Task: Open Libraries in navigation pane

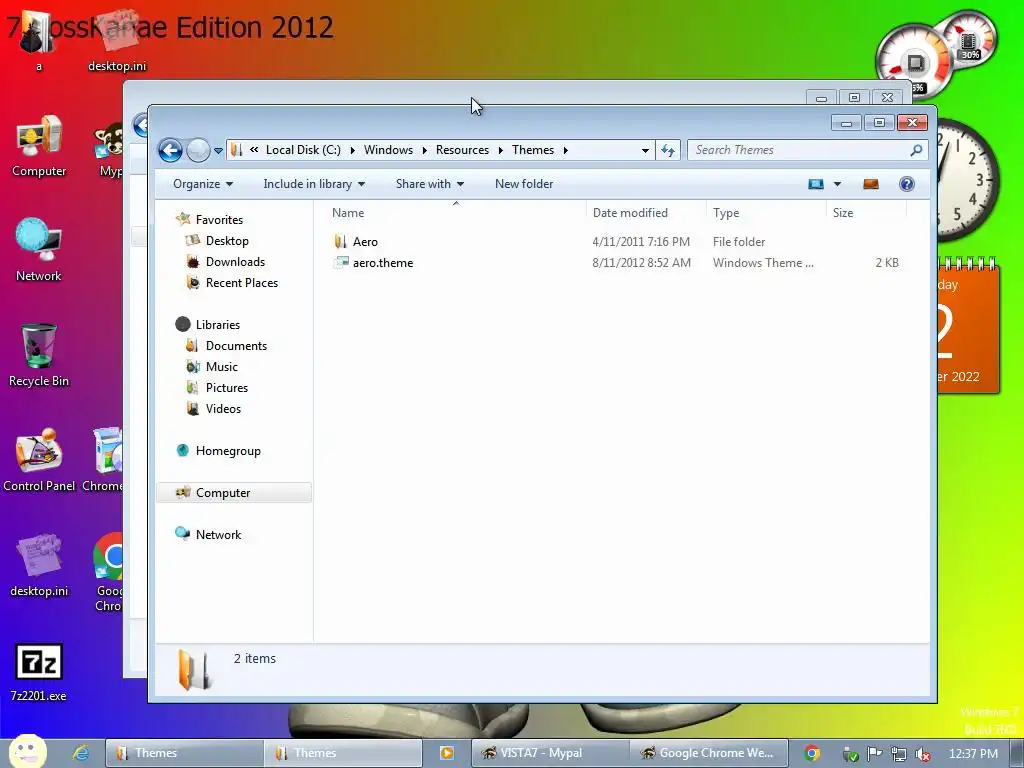Action: (217, 325)
